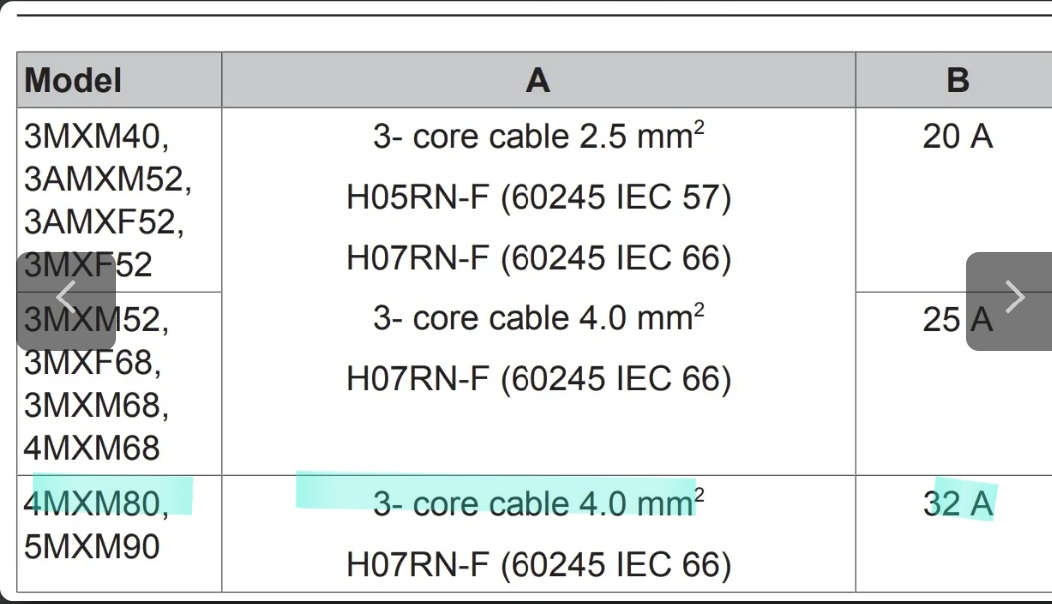
Task: Click the column B header
Action: click(957, 80)
